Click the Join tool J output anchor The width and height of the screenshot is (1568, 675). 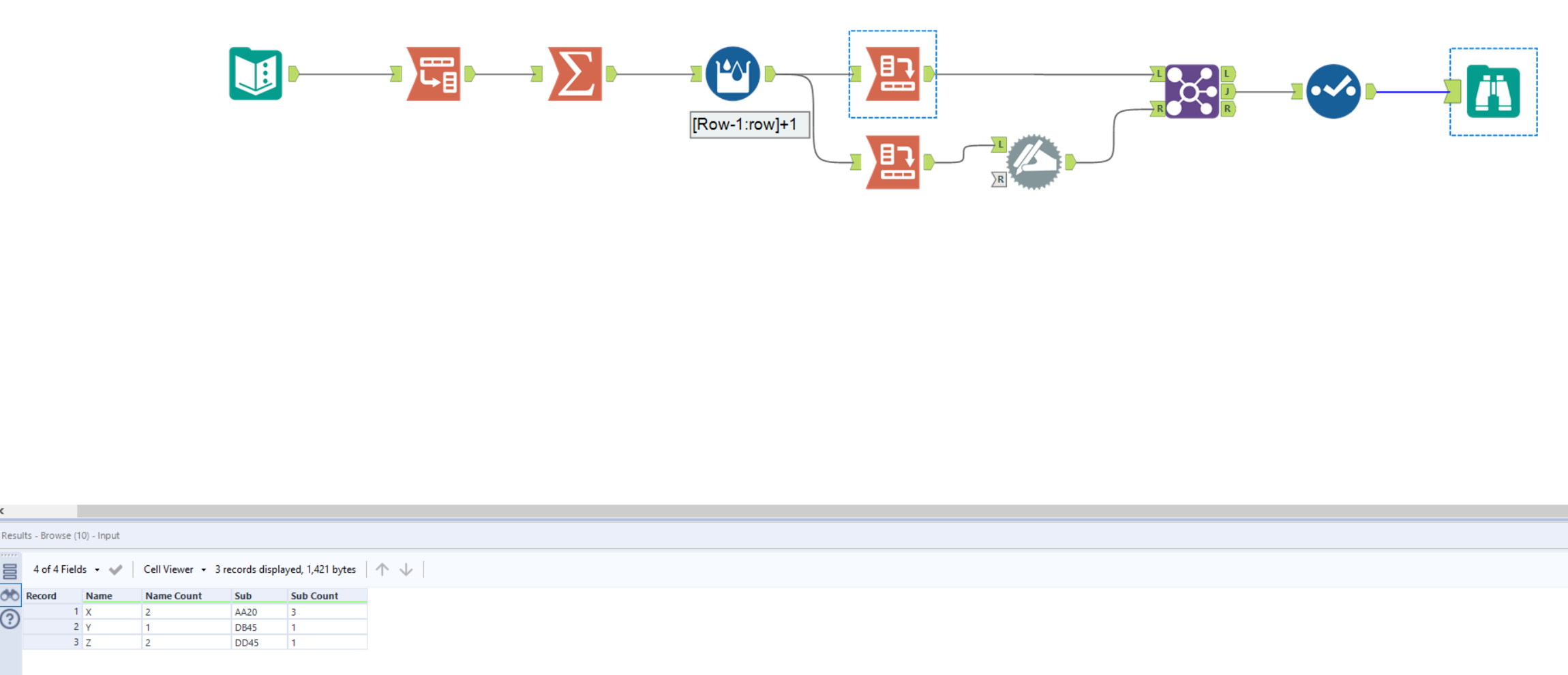[x=1228, y=91]
